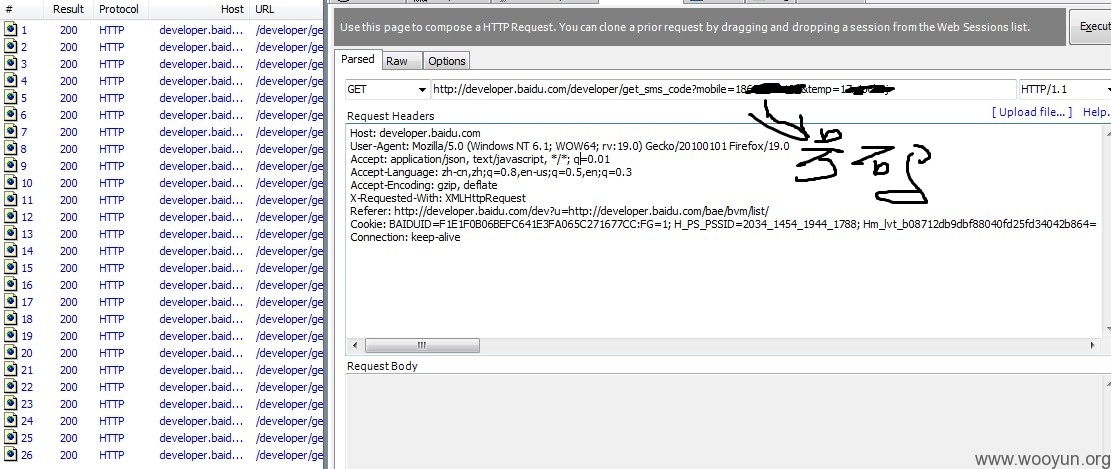Select the session icon for row 22
This screenshot has width=1111, height=469.
[x=11, y=387]
